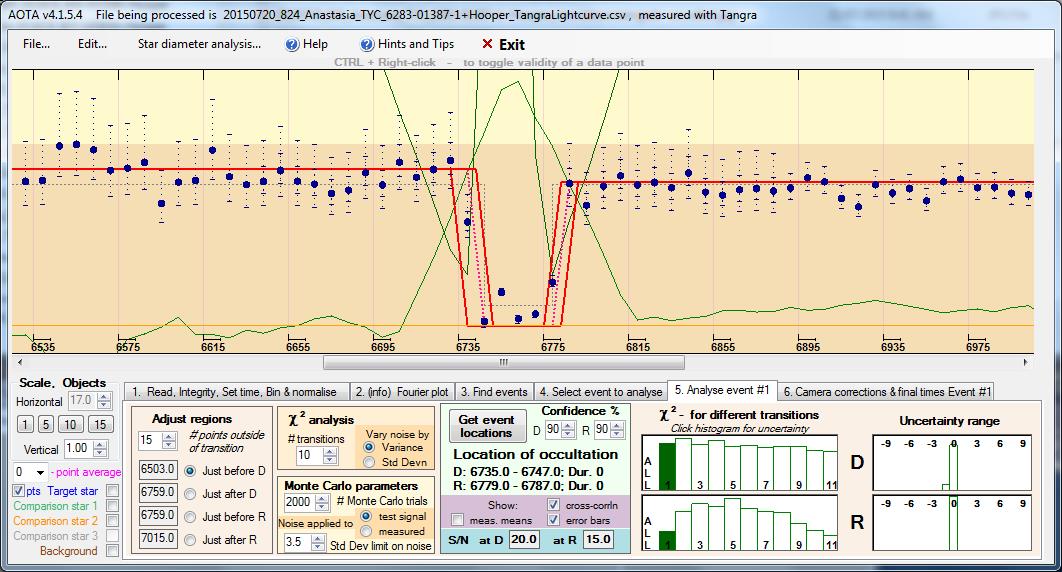Screen dimensions: 1062x572
Task: Click the Monte Carlo trials value 2000
Action: point(299,502)
